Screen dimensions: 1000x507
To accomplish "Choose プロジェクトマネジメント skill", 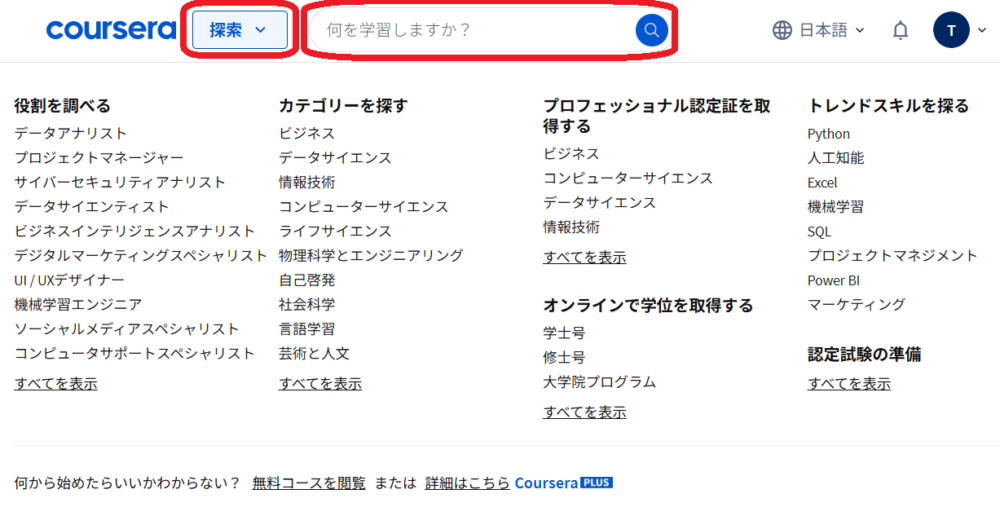I will 892,256.
